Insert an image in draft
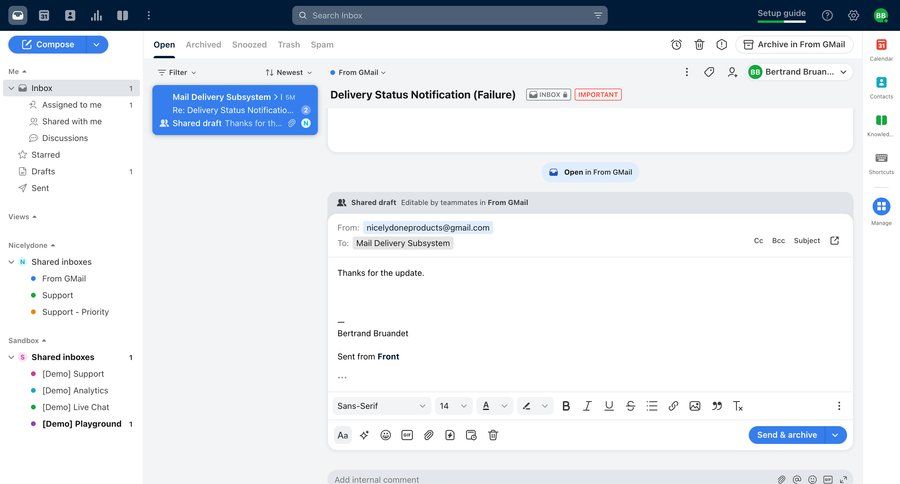 point(695,406)
